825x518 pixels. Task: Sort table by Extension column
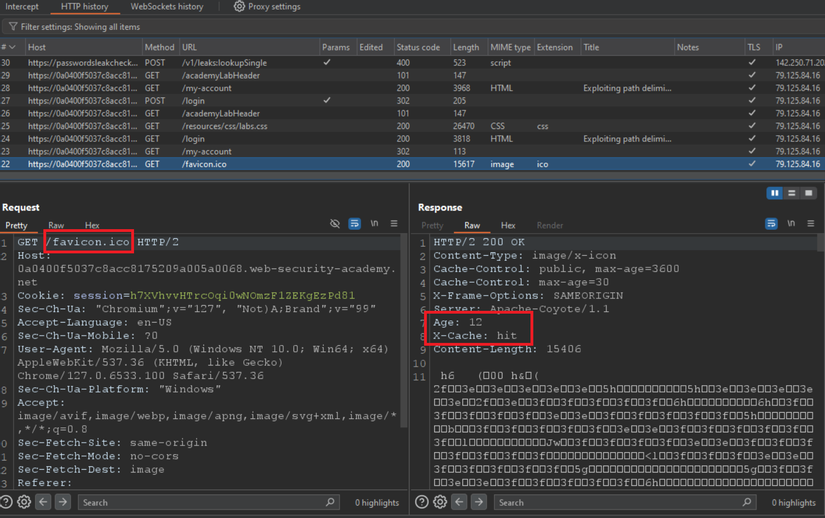tap(555, 47)
